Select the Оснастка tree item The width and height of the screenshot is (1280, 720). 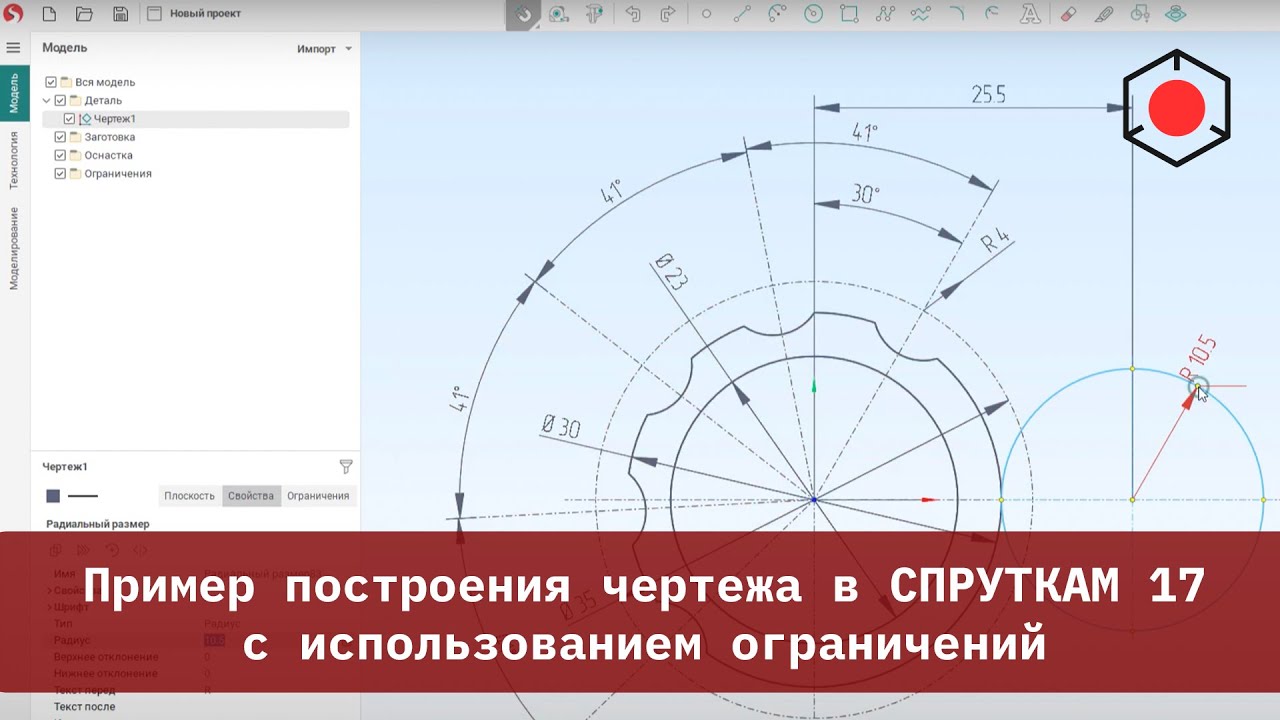108,155
